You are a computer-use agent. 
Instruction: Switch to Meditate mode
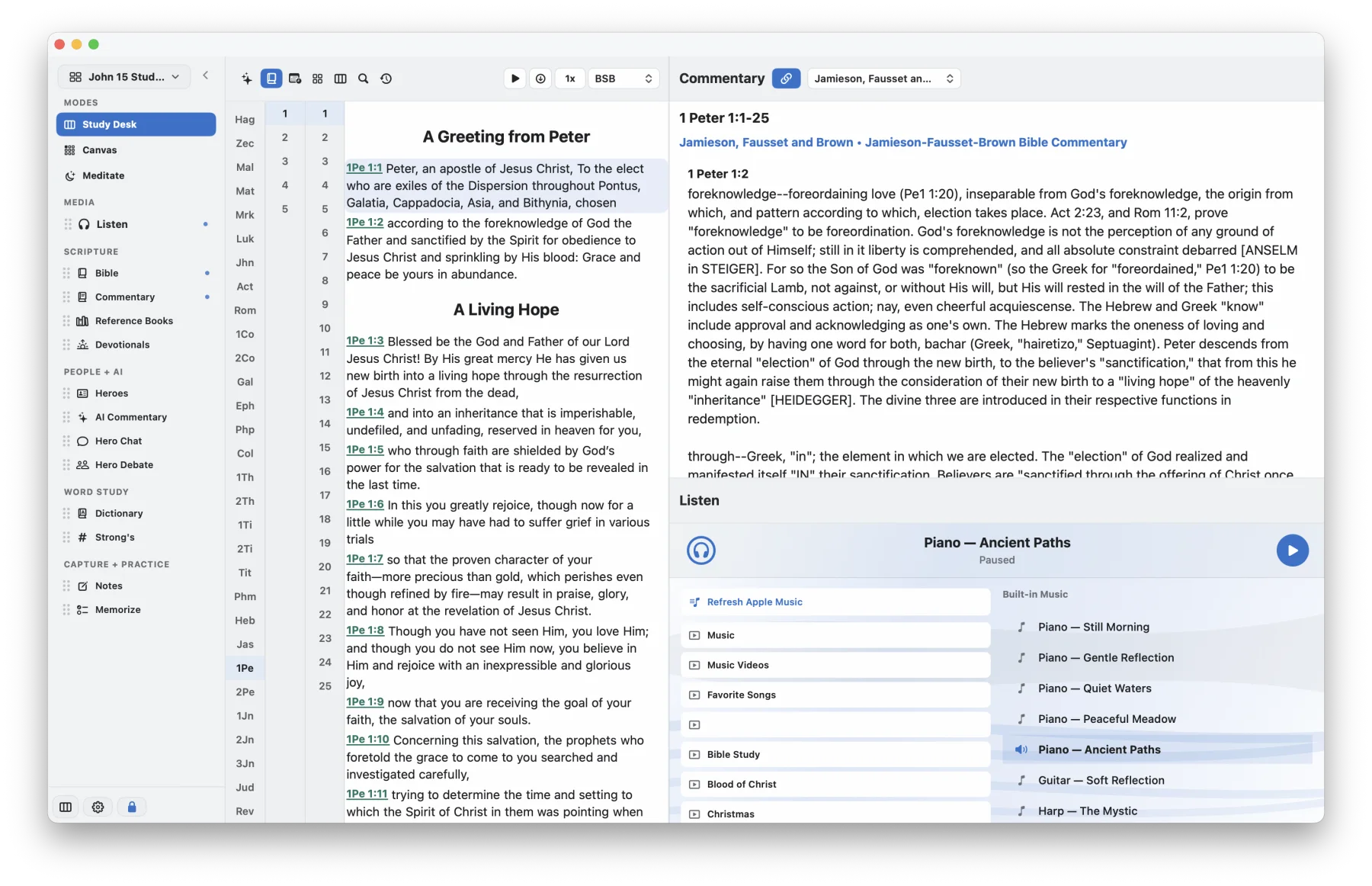tap(136, 175)
